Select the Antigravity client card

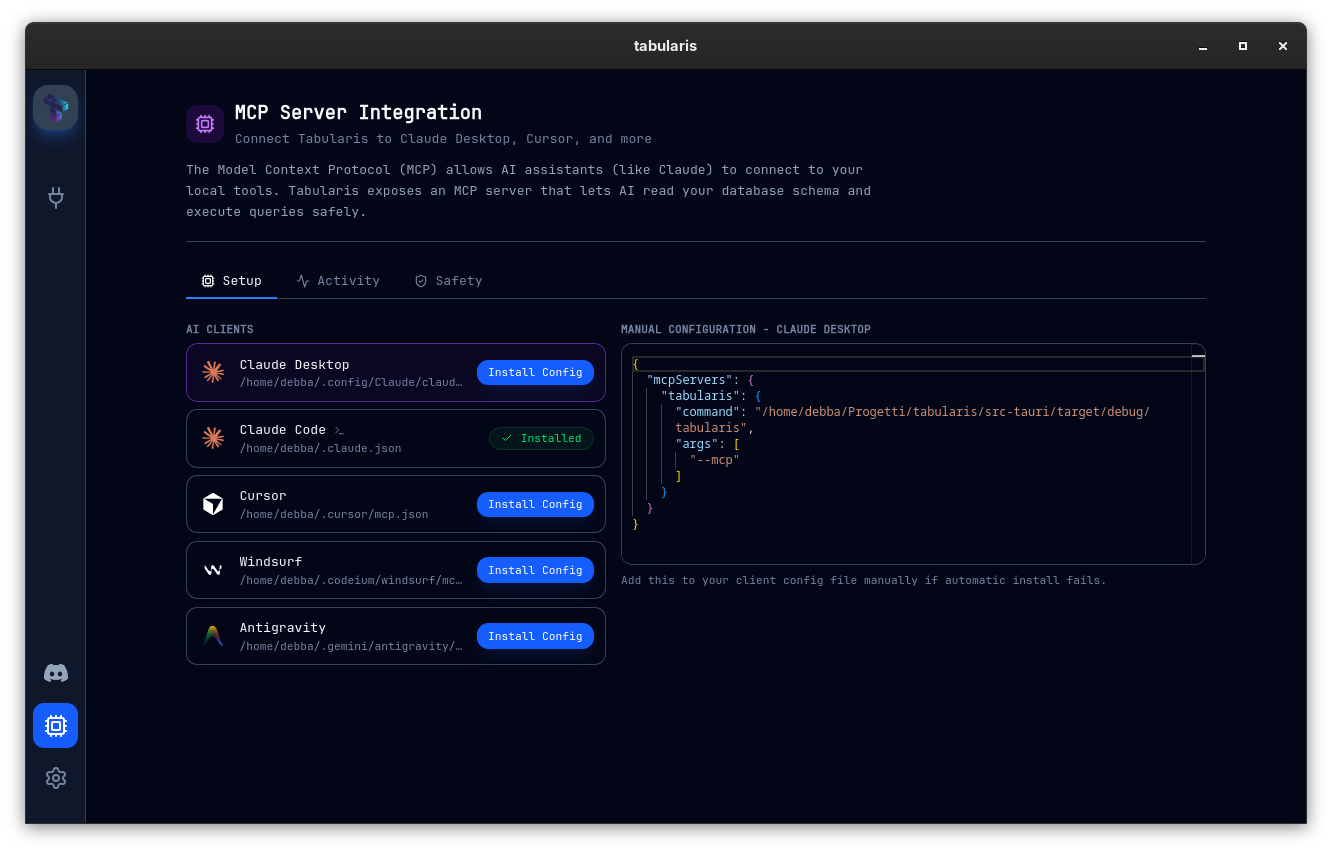pos(396,636)
